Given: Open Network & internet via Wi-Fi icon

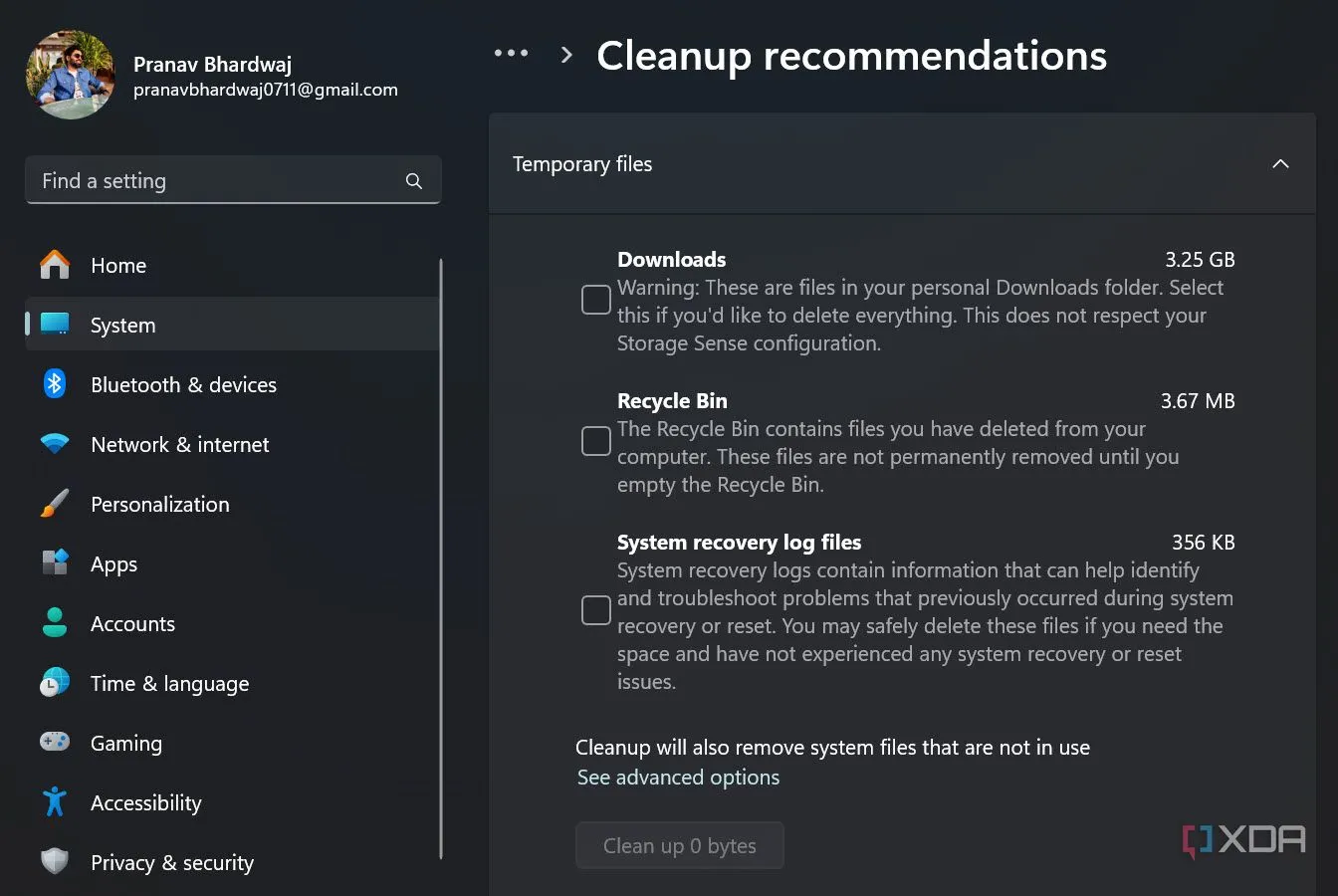Looking at the screenshot, I should pyautogui.click(x=55, y=444).
